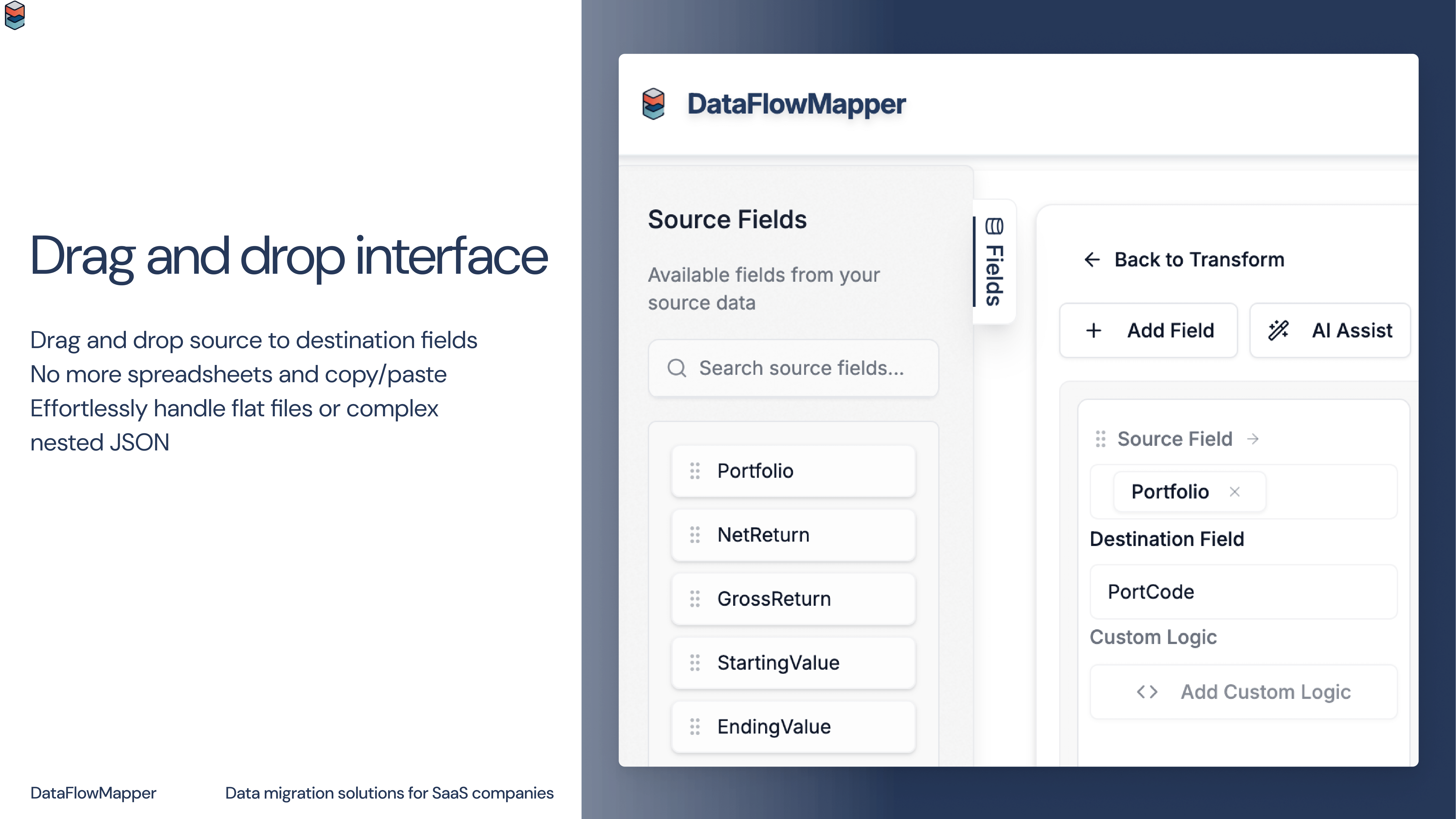
Task: Click the Search source fields input
Action: pos(801,369)
